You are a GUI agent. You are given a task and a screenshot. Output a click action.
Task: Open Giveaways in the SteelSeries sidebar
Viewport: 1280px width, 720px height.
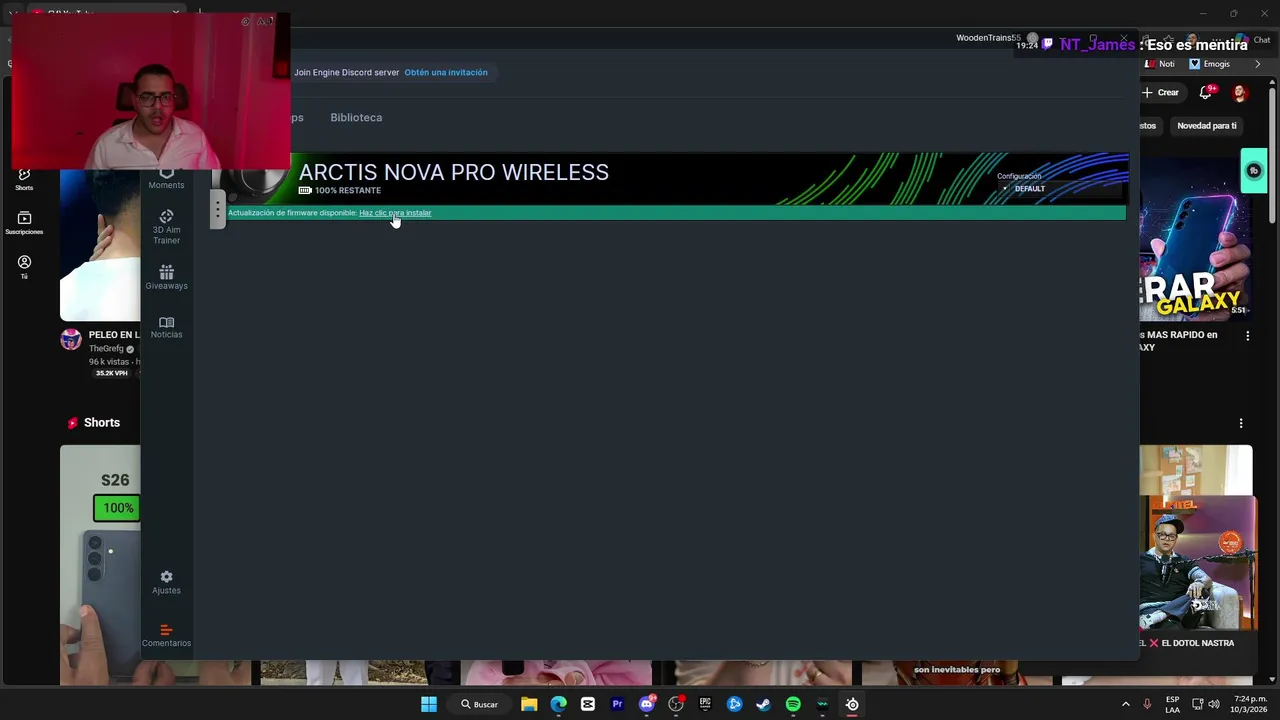(x=166, y=277)
